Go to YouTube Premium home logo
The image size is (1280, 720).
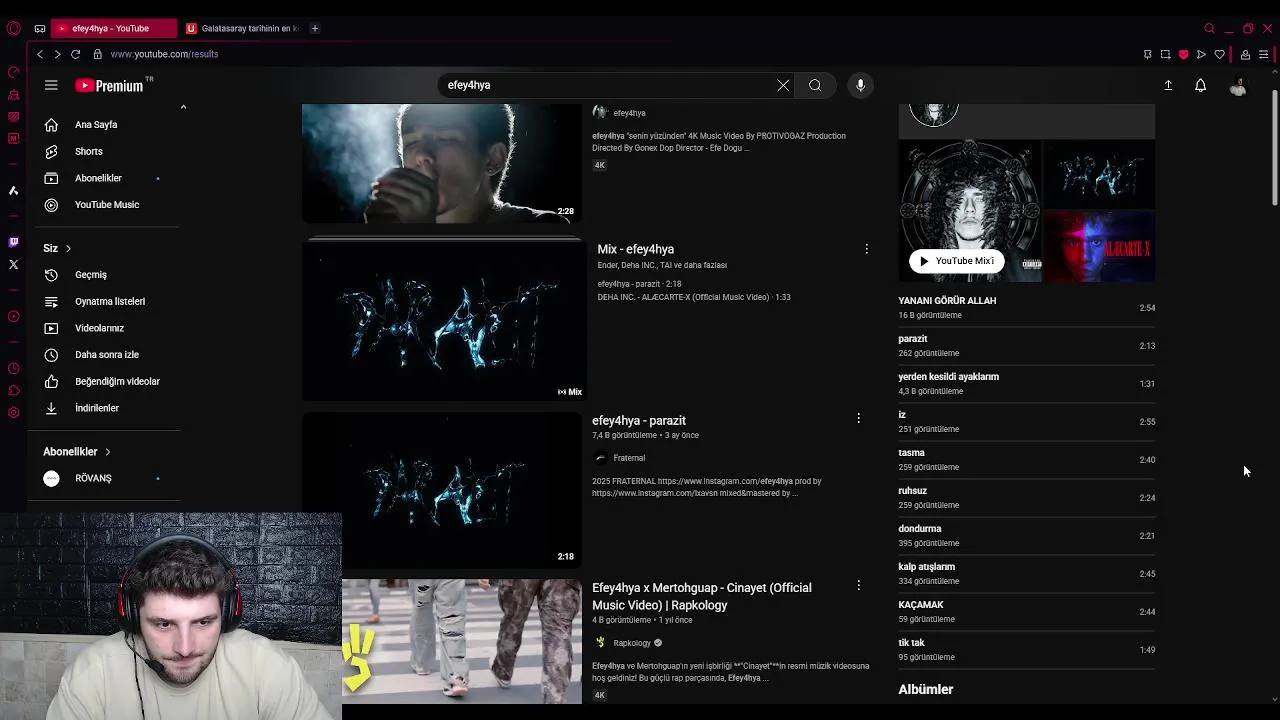(109, 86)
